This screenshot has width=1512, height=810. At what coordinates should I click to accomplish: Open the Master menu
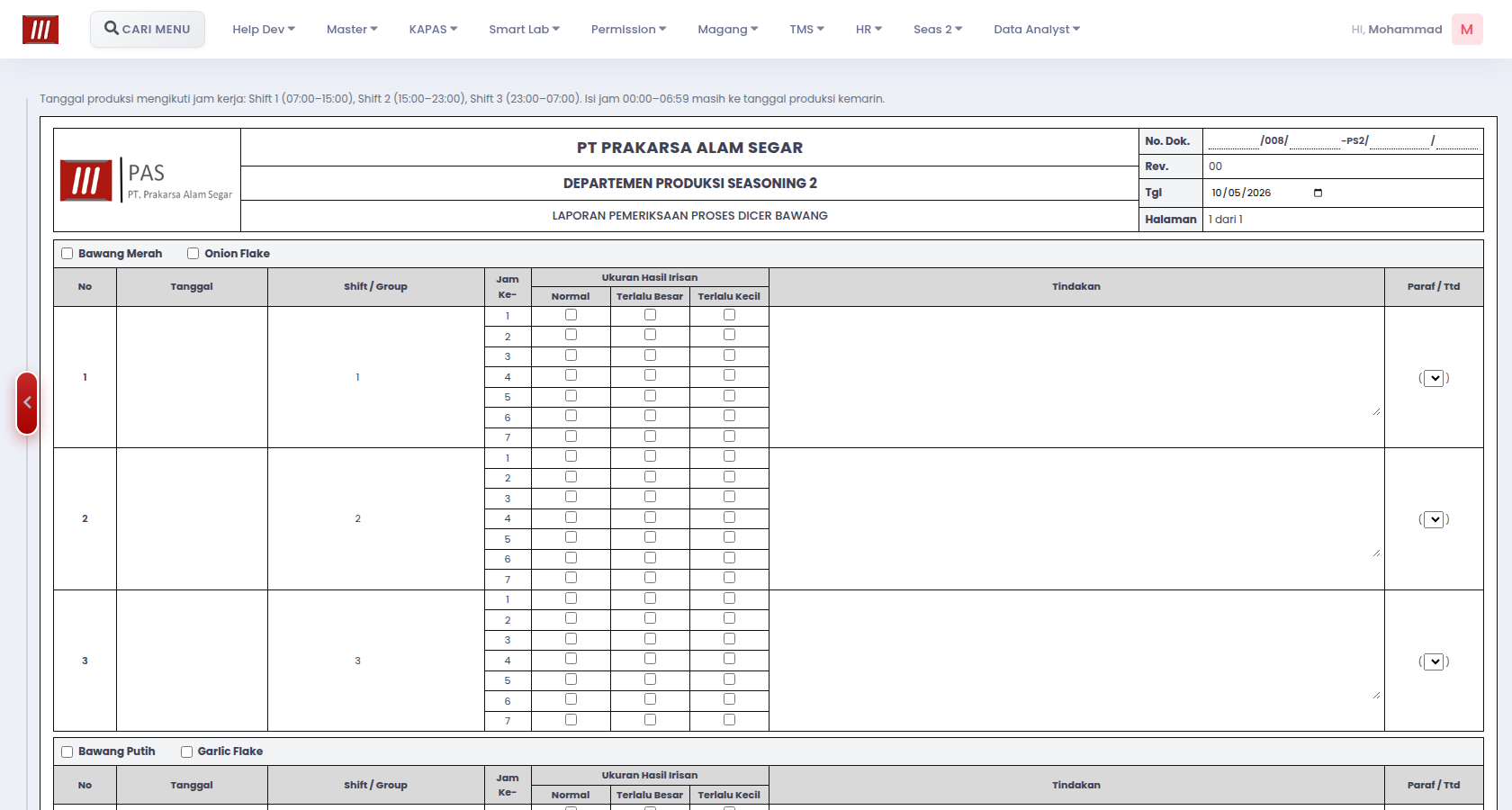click(352, 30)
